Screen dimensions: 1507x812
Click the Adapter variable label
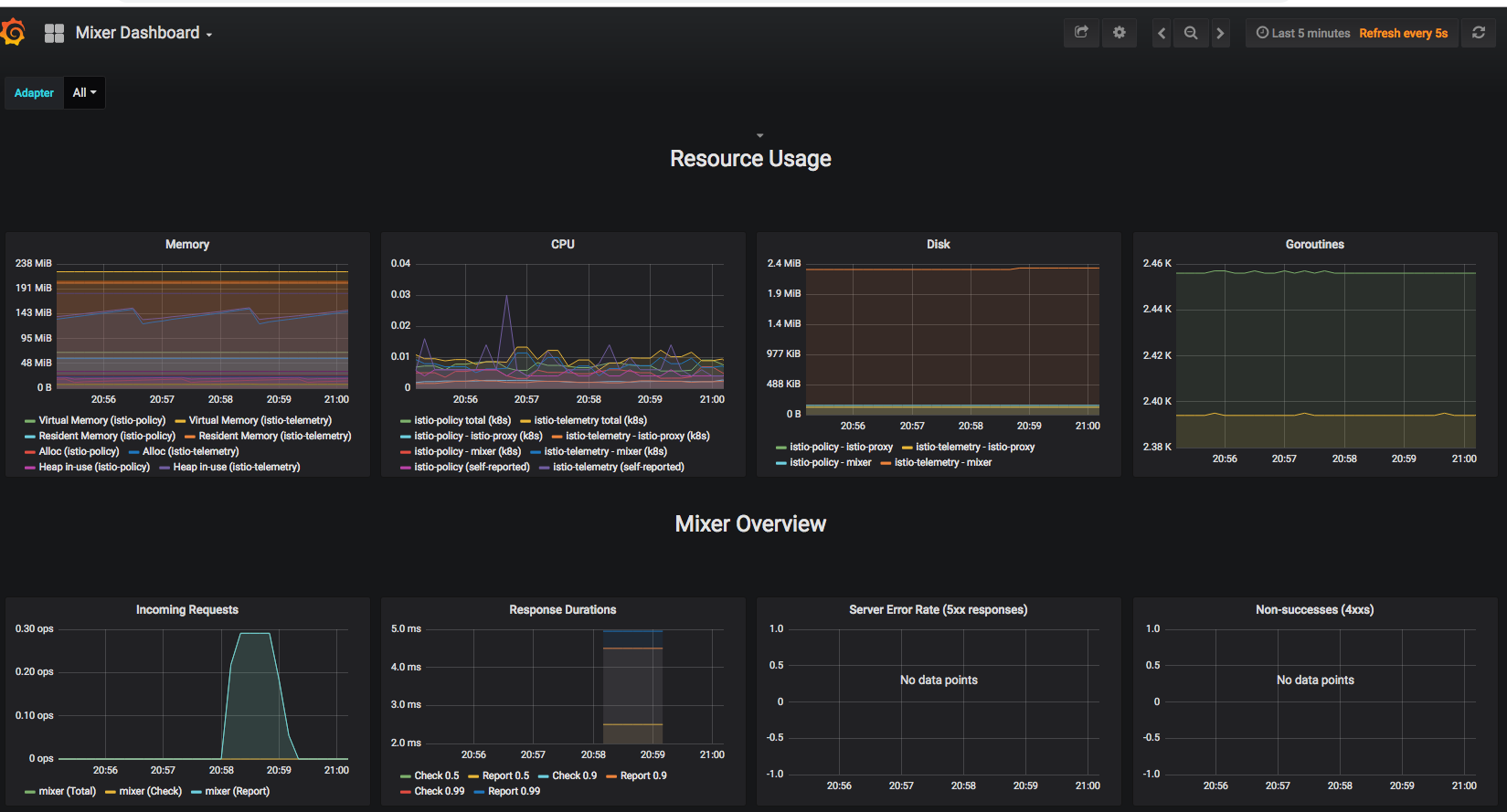(x=34, y=92)
